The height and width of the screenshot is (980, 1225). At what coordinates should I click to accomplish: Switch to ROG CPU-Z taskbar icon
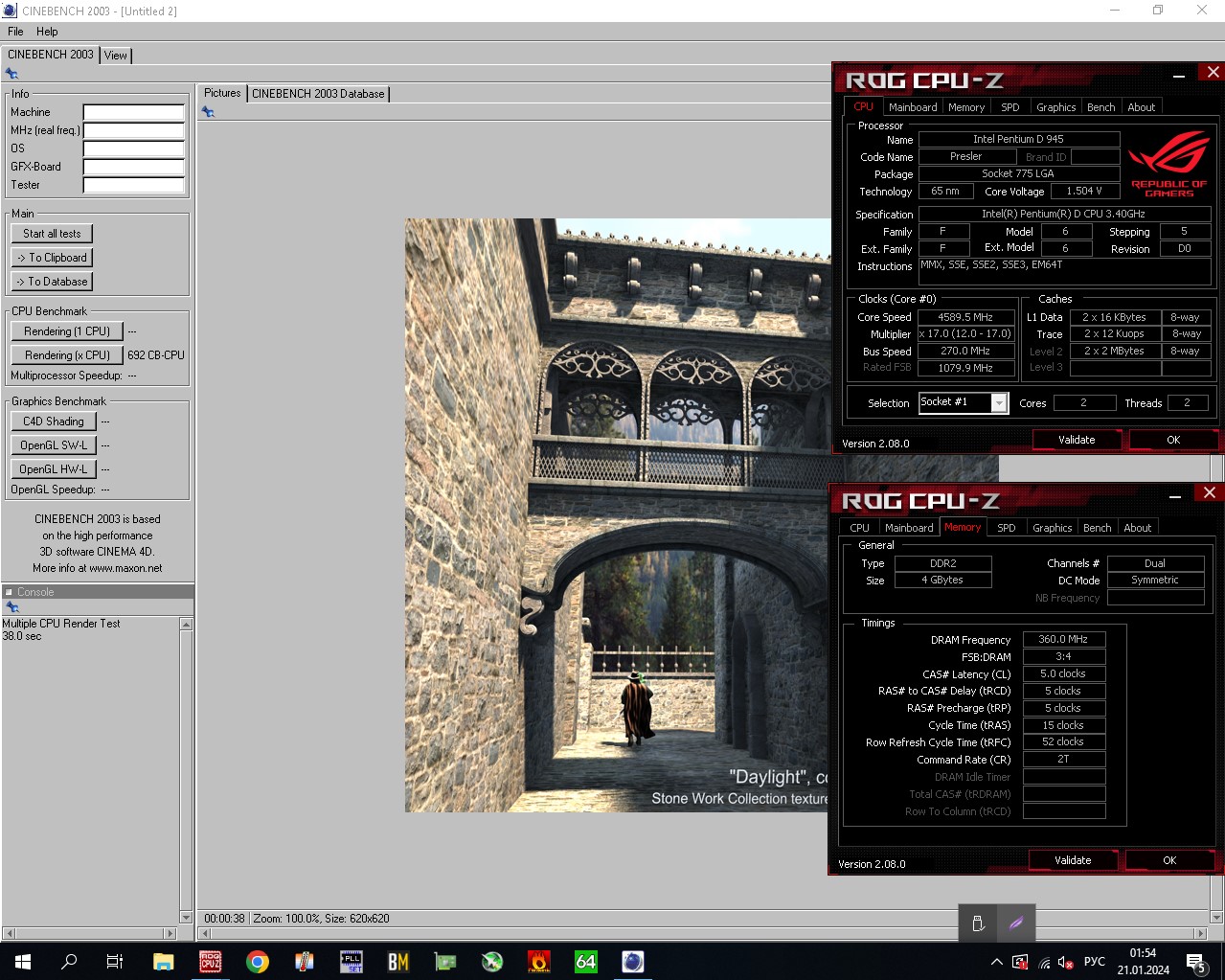210,961
